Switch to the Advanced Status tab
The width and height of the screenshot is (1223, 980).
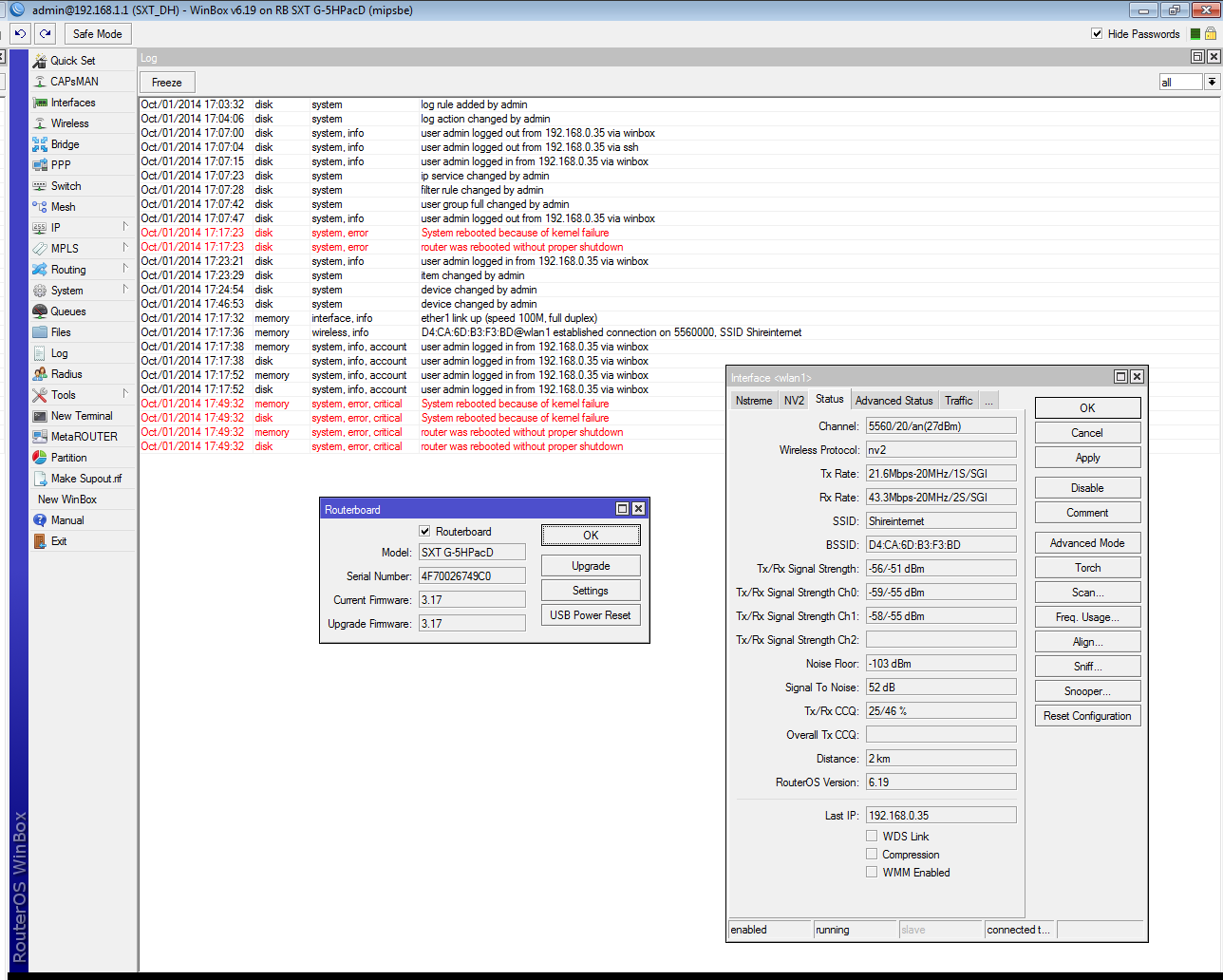(x=894, y=401)
